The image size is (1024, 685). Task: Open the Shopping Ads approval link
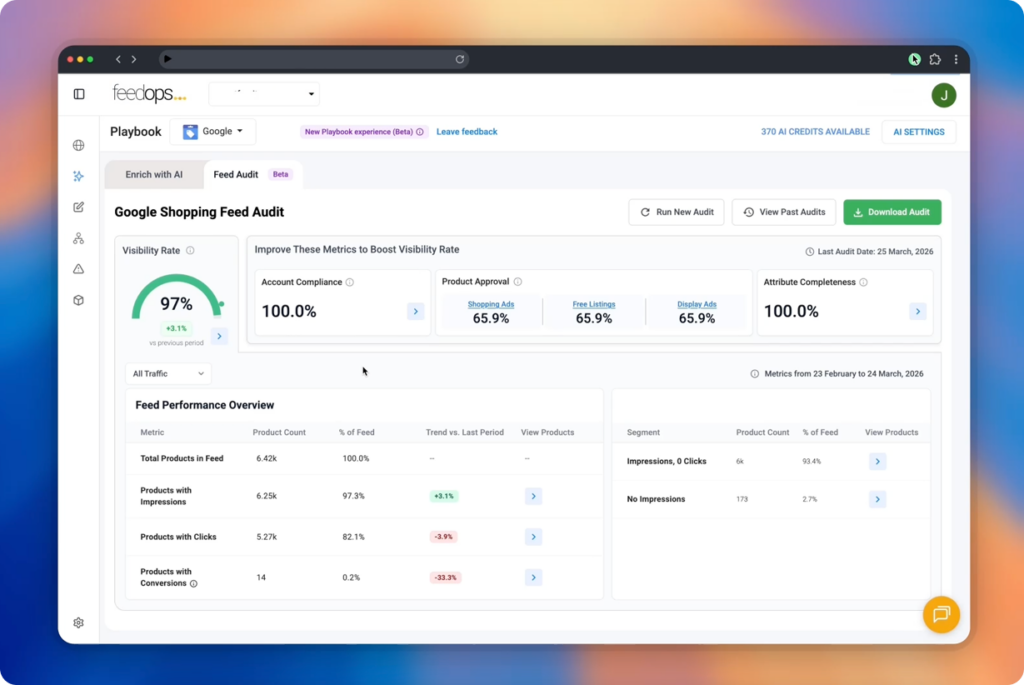pos(490,304)
